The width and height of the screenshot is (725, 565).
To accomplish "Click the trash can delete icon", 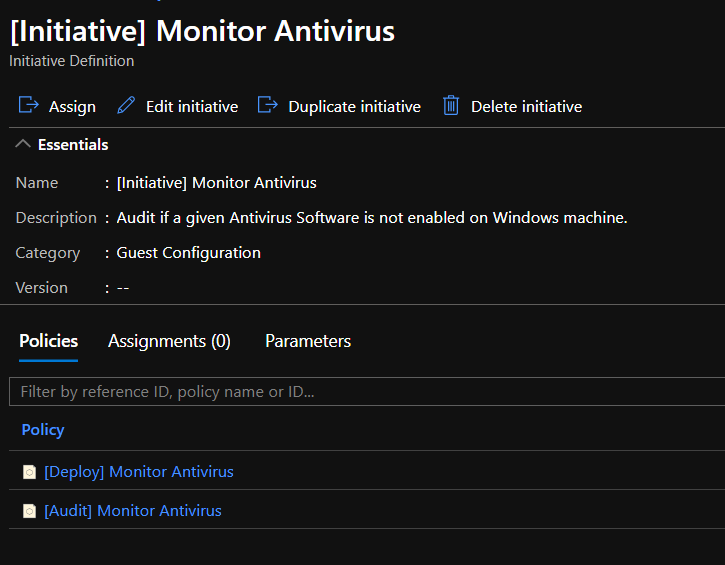I will (x=451, y=106).
